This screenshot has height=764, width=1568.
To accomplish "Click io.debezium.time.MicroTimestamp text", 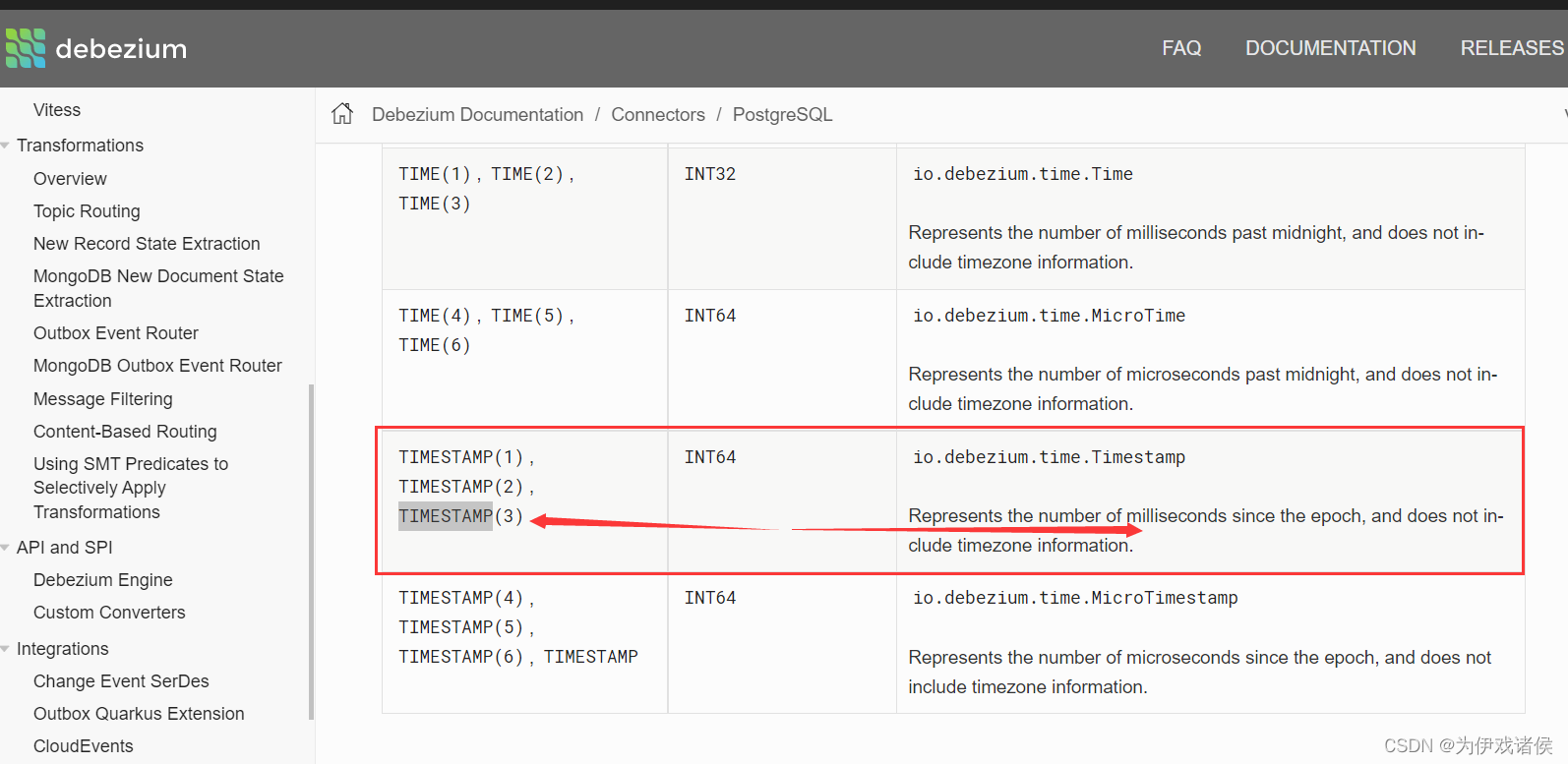I will coord(1075,598).
